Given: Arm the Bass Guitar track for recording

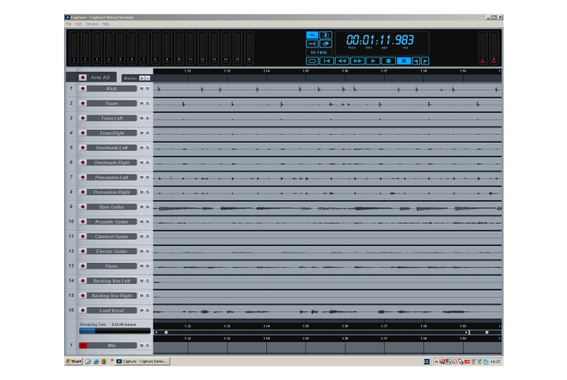Looking at the screenshot, I should click(83, 207).
